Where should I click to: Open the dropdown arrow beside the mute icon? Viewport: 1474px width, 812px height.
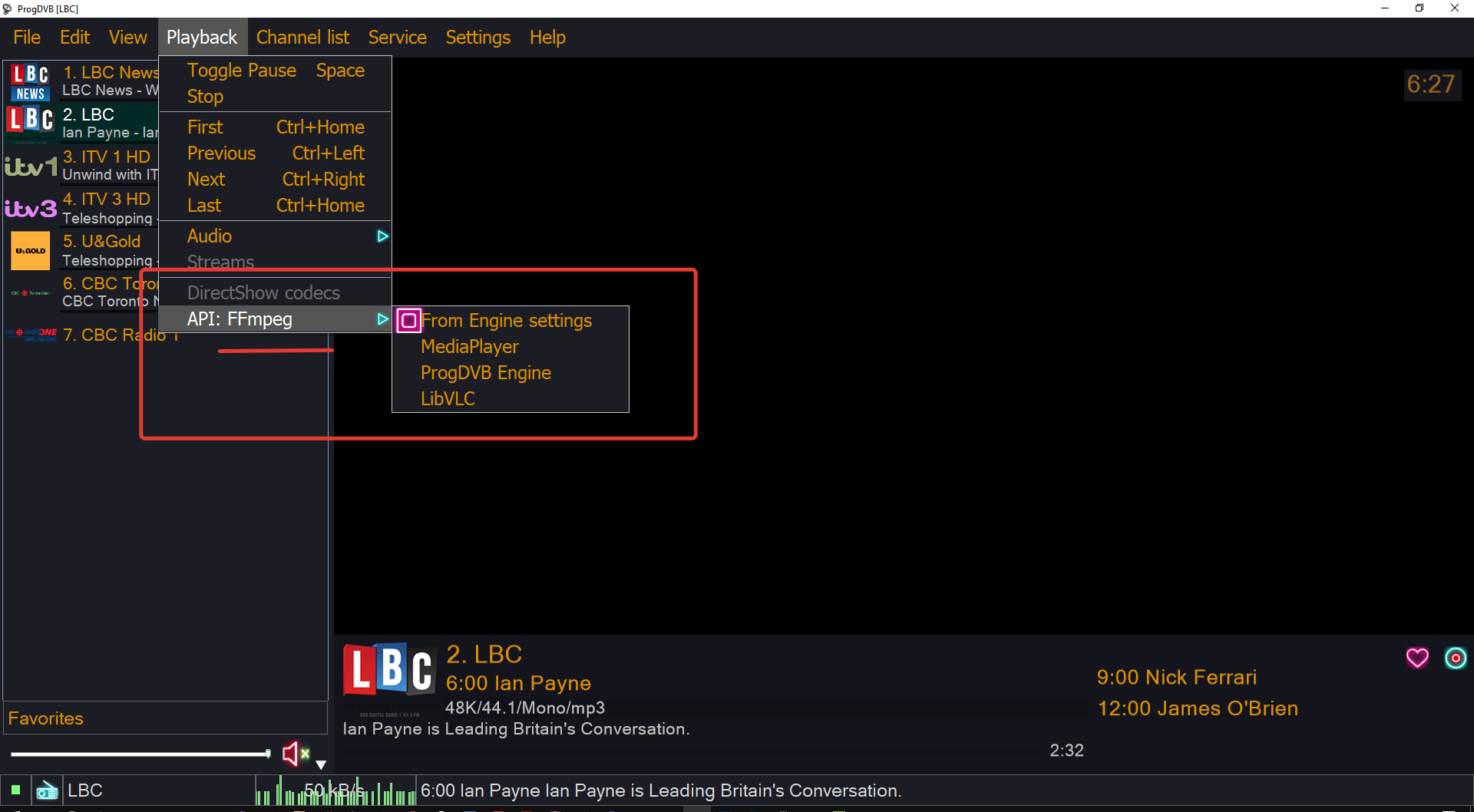(321, 764)
